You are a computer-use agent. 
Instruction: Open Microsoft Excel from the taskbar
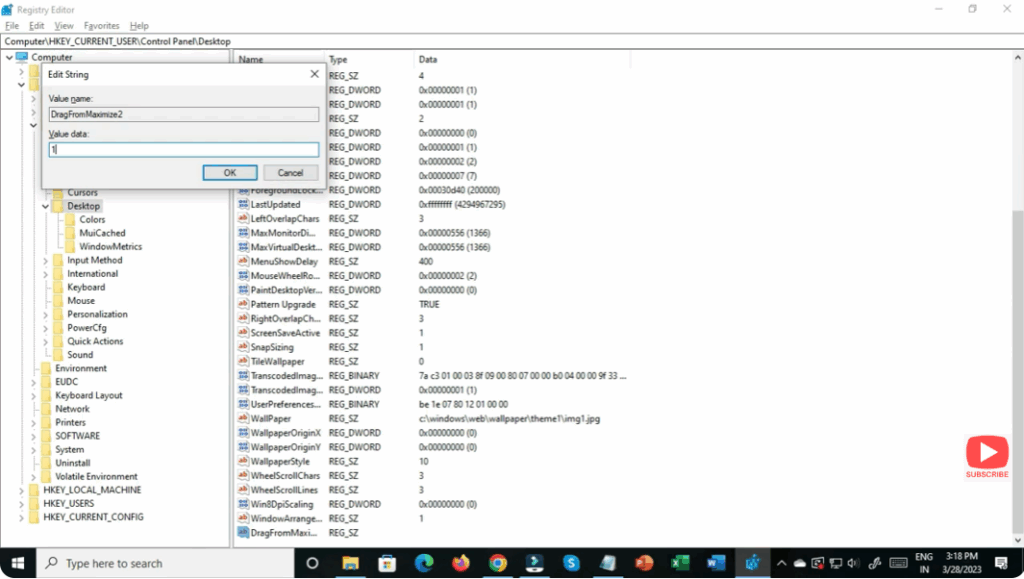[680, 563]
